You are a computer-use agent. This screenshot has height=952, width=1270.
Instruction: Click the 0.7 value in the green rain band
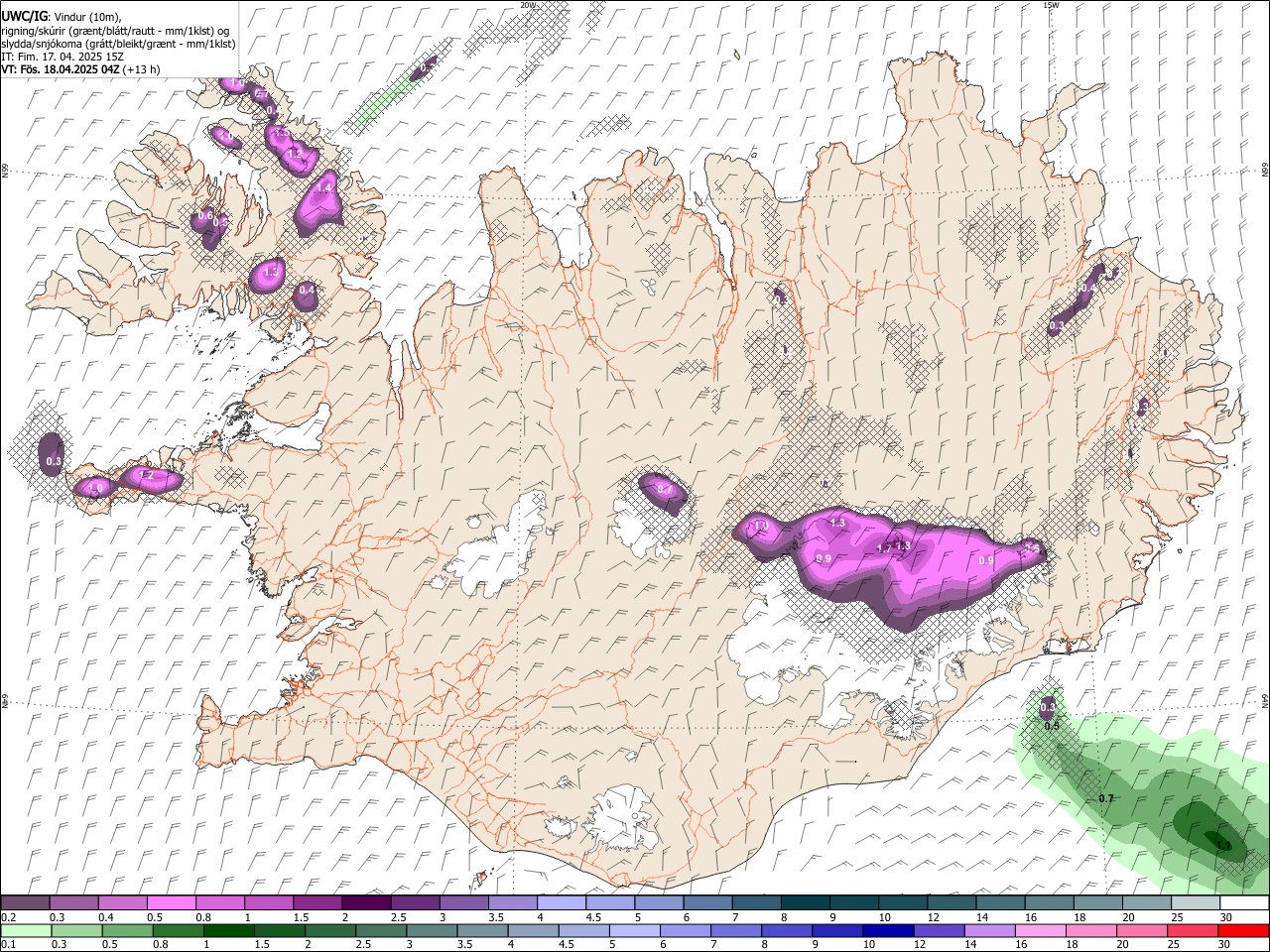pyautogui.click(x=1106, y=799)
